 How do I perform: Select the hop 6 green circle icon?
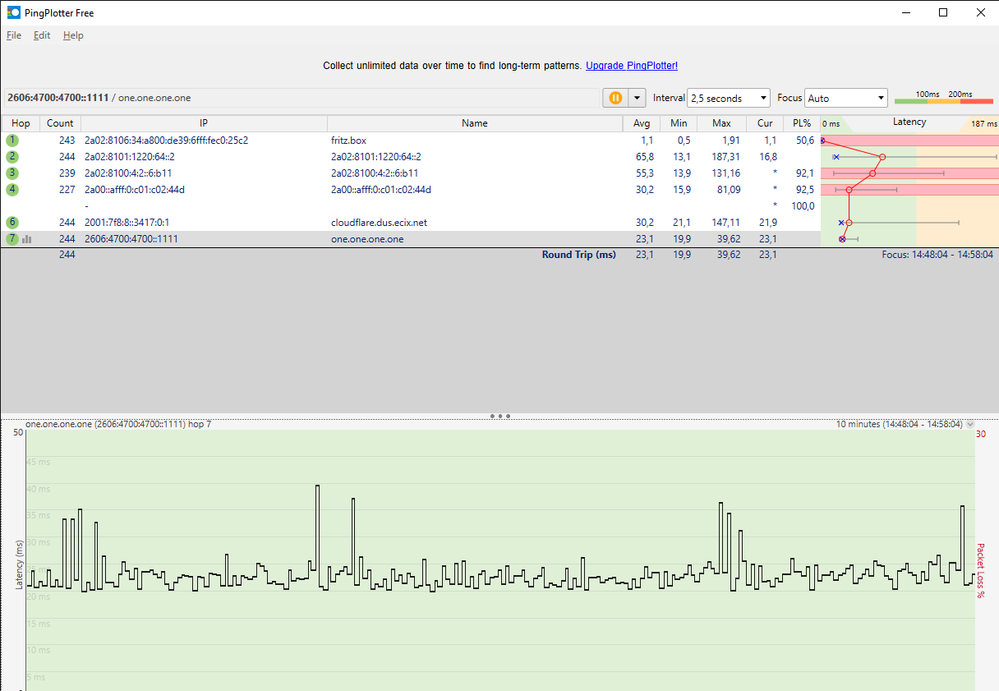click(x=12, y=222)
